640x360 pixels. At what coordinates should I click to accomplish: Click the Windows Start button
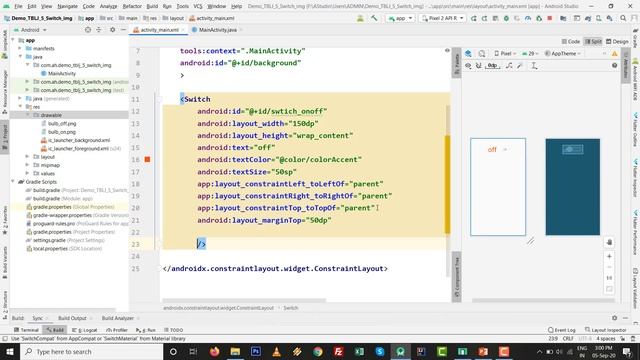coord(10,351)
